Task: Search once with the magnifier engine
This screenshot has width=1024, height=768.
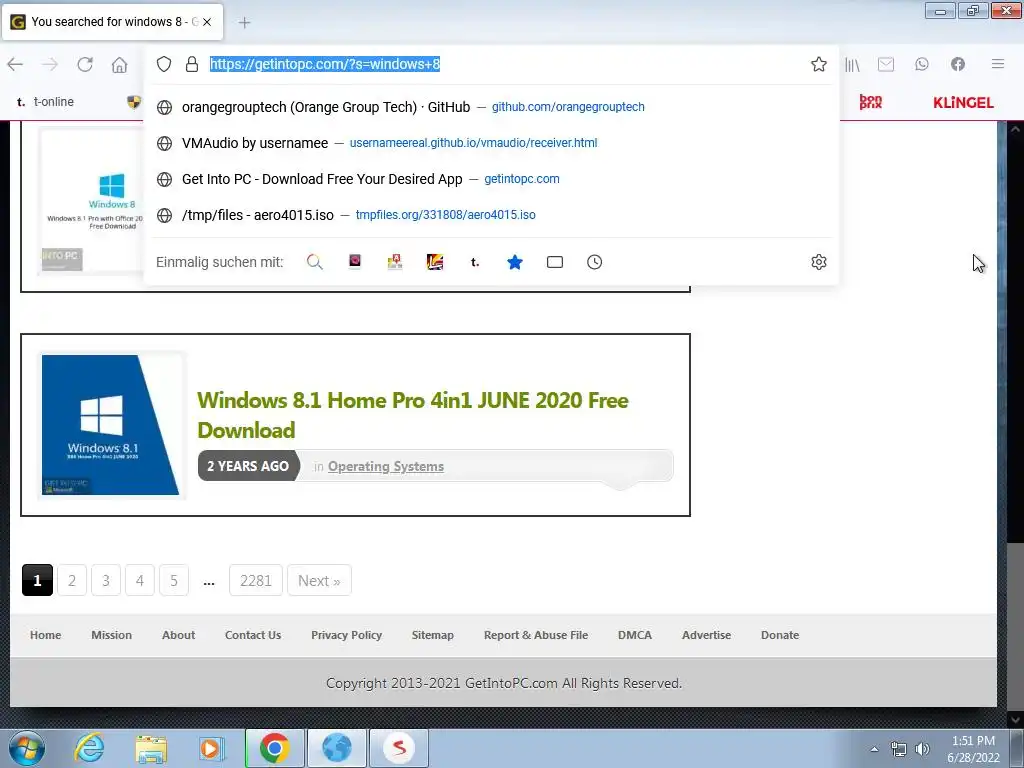Action: pos(315,262)
